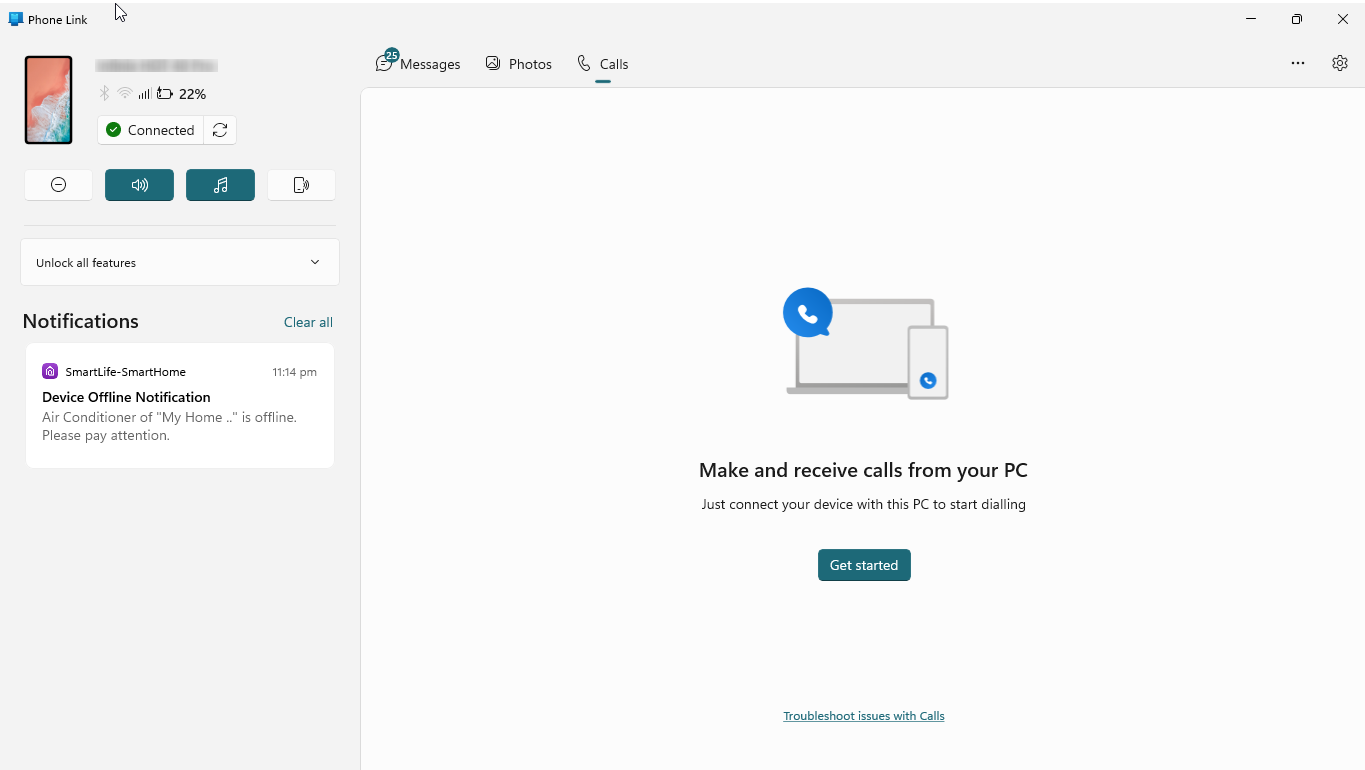Image resolution: width=1365 pixels, height=770 pixels.
Task: Click the battery status icon
Action: point(165,94)
